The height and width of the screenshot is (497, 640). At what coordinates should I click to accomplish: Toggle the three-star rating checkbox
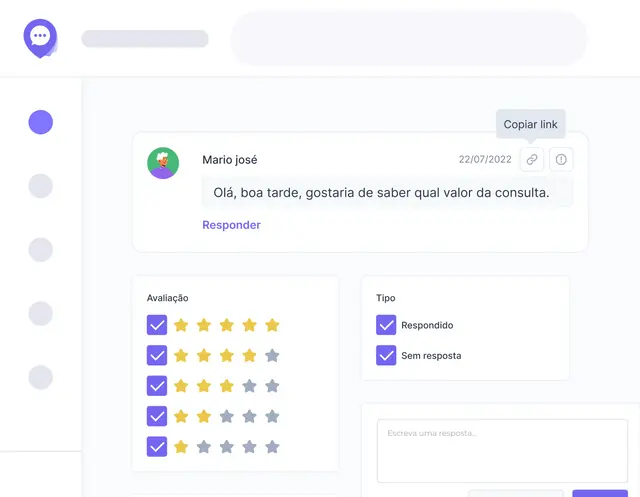[157, 386]
